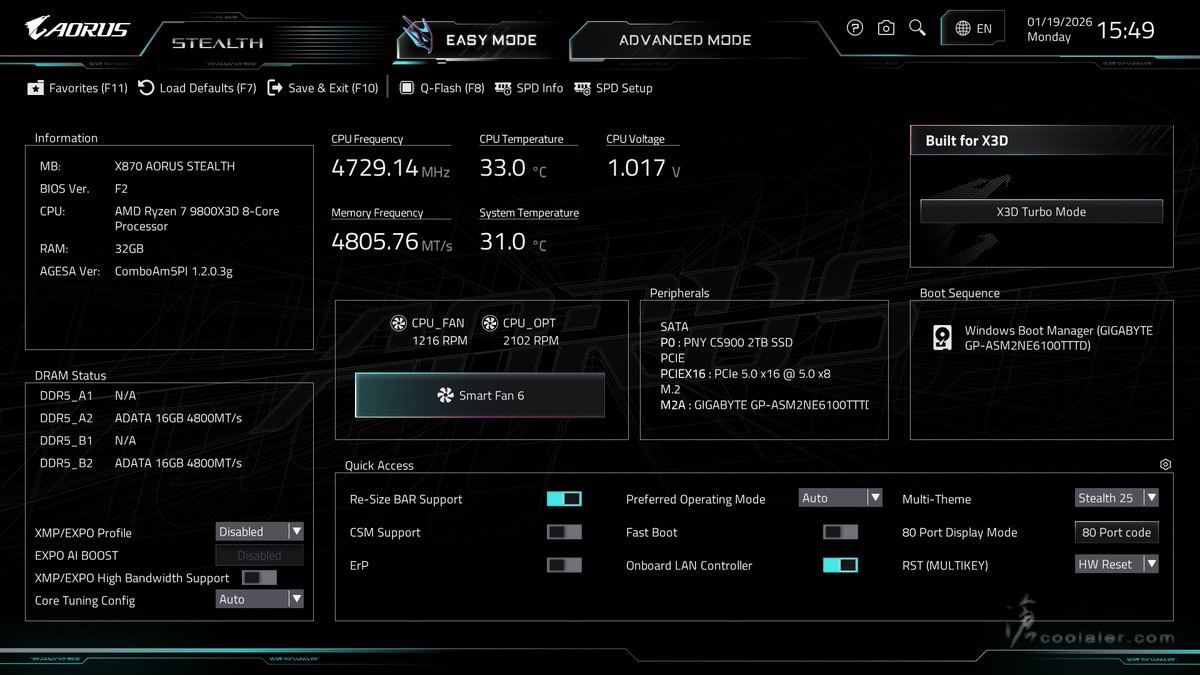The width and height of the screenshot is (1200, 675).
Task: Open the Preferred Operating Mode dropdown
Action: [x=841, y=498]
